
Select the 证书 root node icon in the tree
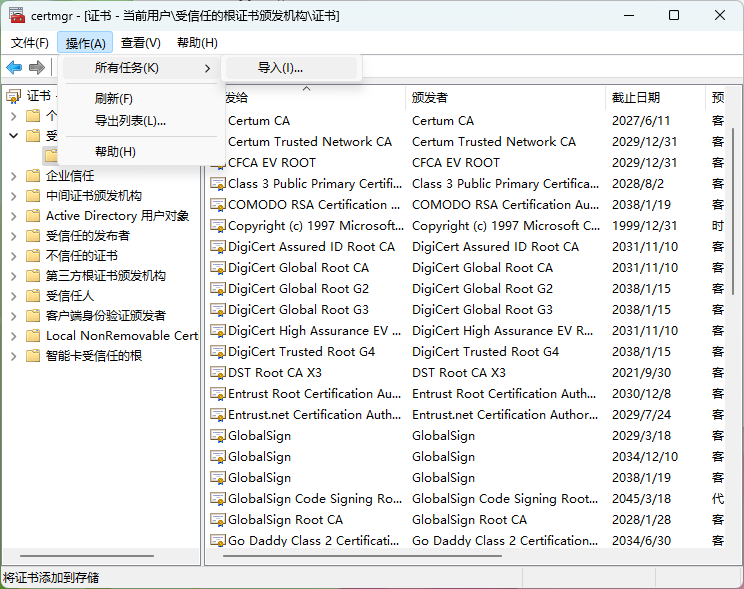[13, 96]
